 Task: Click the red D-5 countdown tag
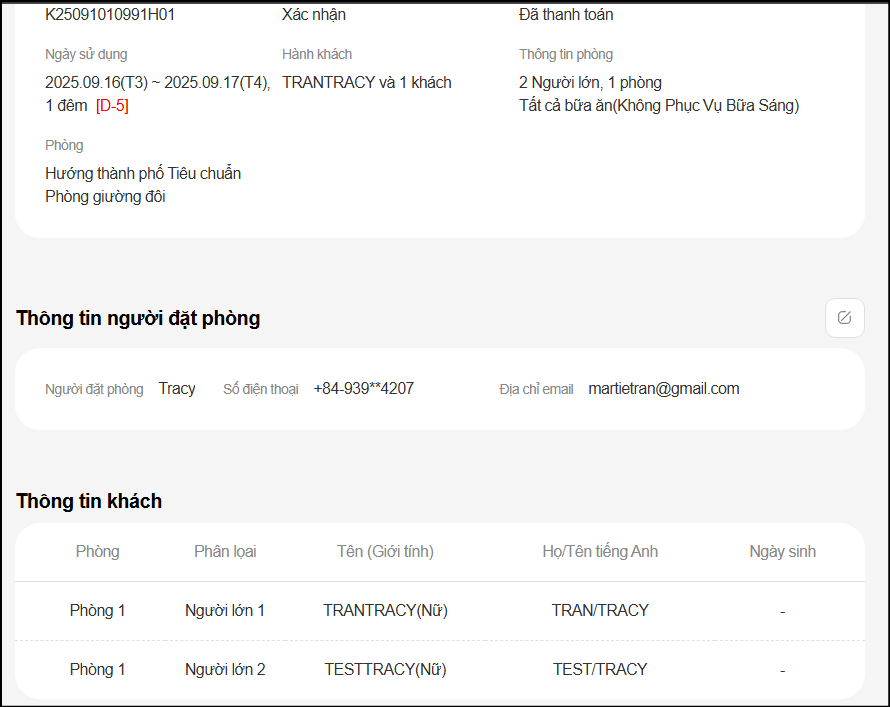coord(112,106)
